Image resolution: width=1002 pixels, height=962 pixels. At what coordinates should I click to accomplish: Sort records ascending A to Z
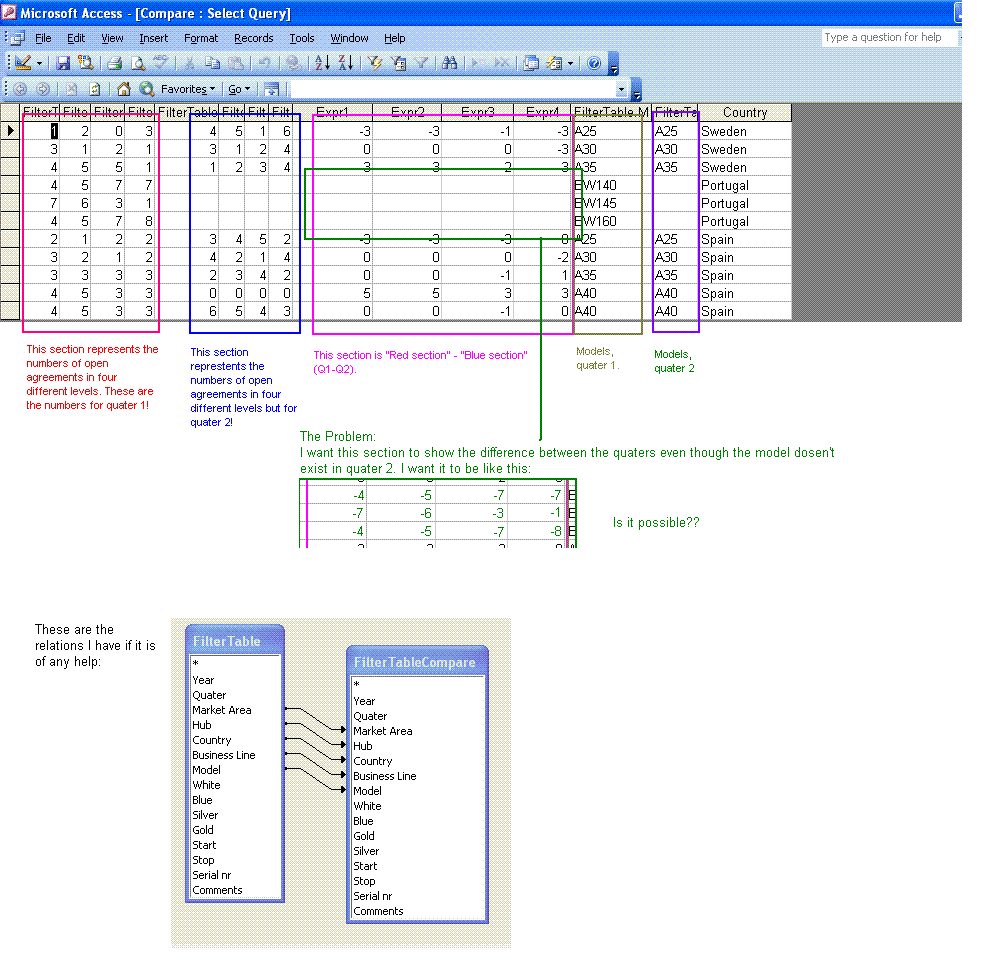click(322, 63)
